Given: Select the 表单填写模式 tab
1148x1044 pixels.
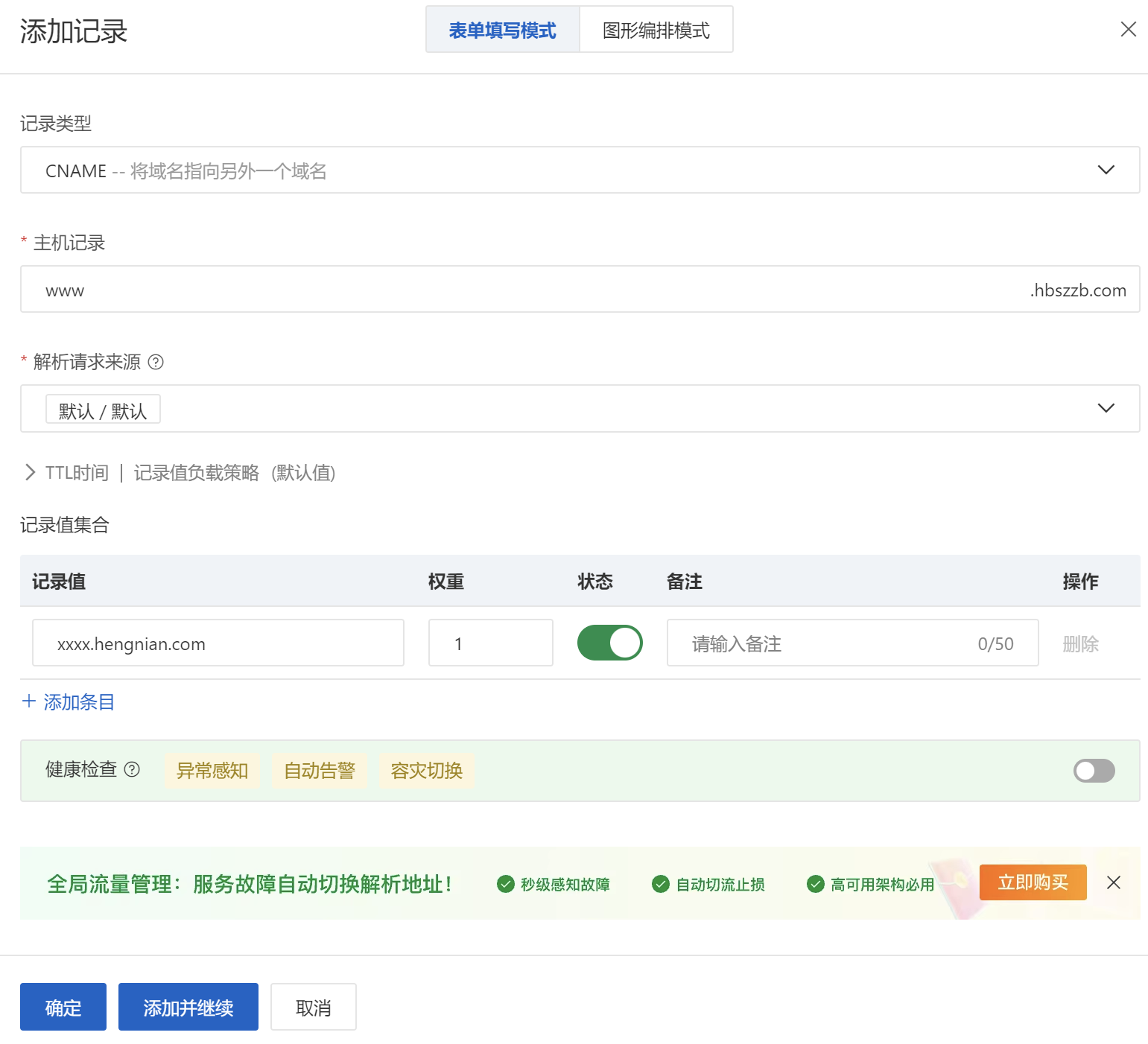Looking at the screenshot, I should point(502,30).
